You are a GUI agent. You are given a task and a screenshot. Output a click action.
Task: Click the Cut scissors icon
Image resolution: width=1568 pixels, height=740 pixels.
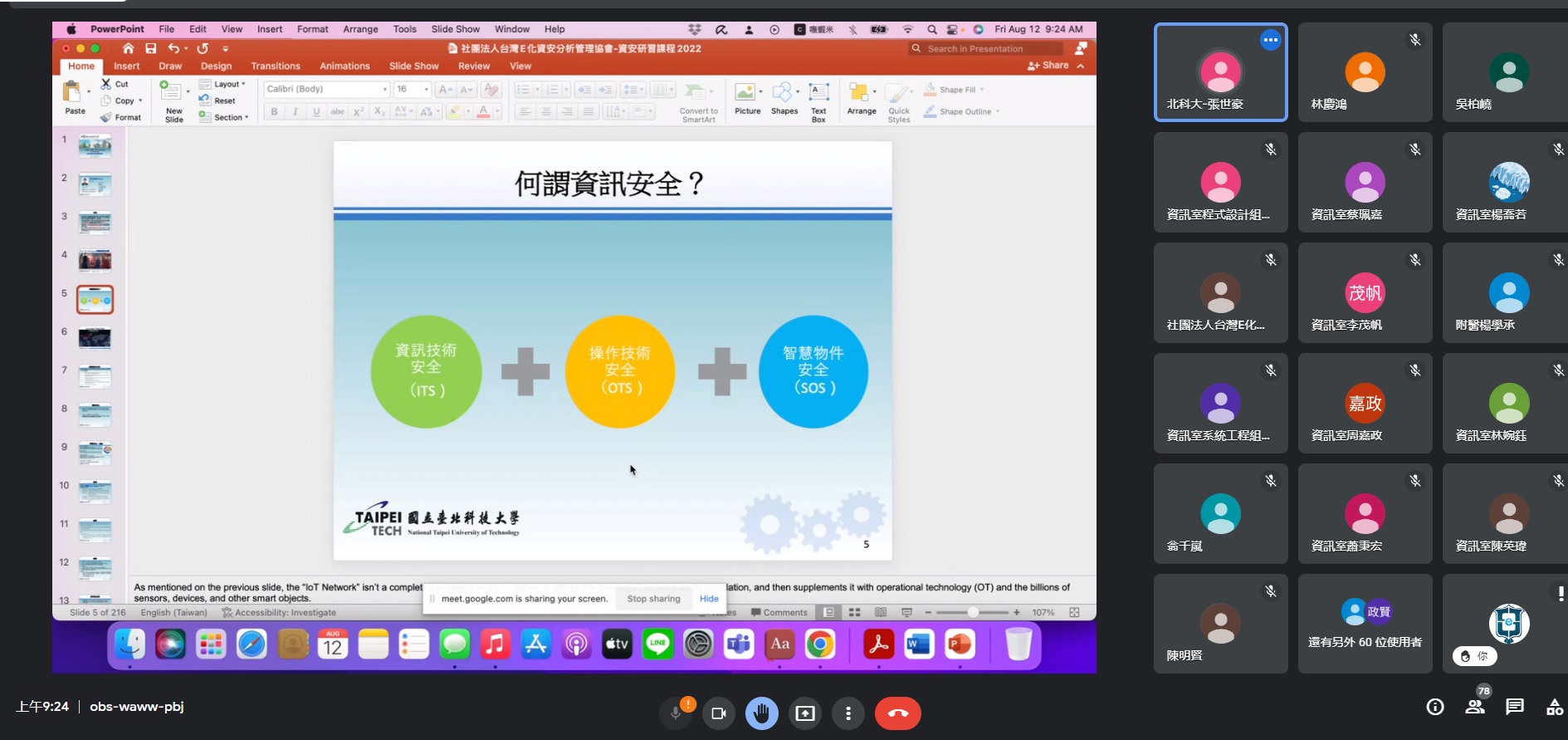(x=106, y=84)
